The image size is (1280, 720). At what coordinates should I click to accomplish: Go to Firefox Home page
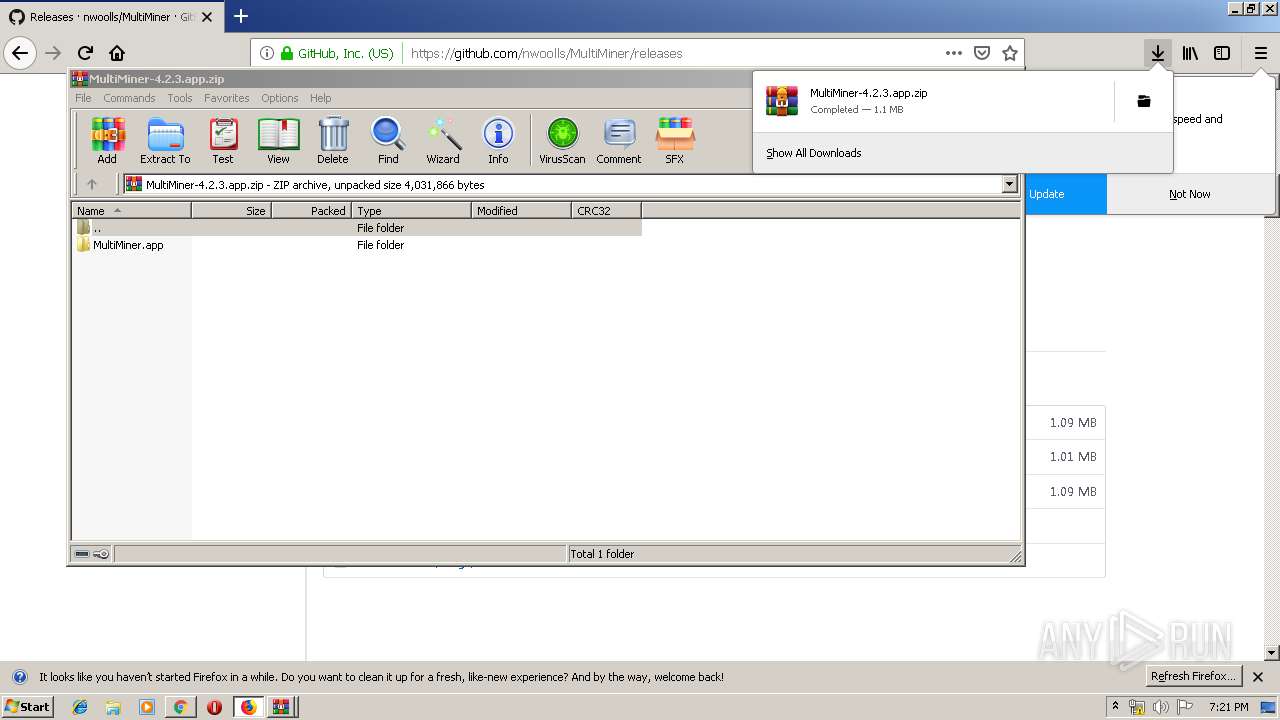pyautogui.click(x=117, y=53)
